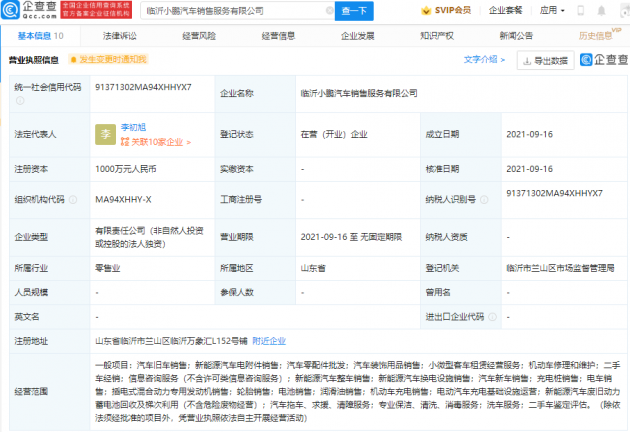Select the 营业执照信息 section heading
630x432 pixels.
[34, 60]
